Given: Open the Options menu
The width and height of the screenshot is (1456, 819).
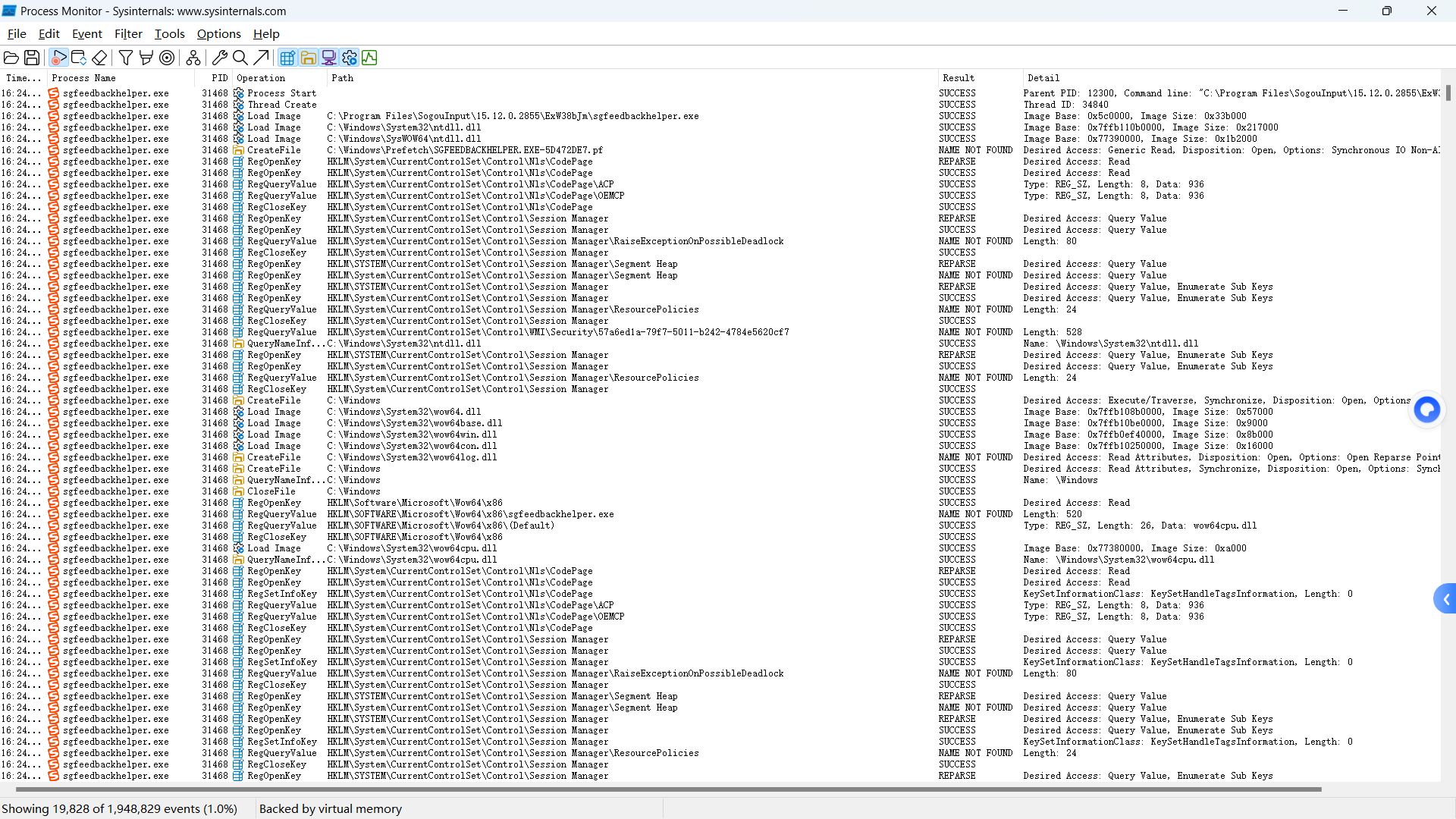Looking at the screenshot, I should click(218, 34).
